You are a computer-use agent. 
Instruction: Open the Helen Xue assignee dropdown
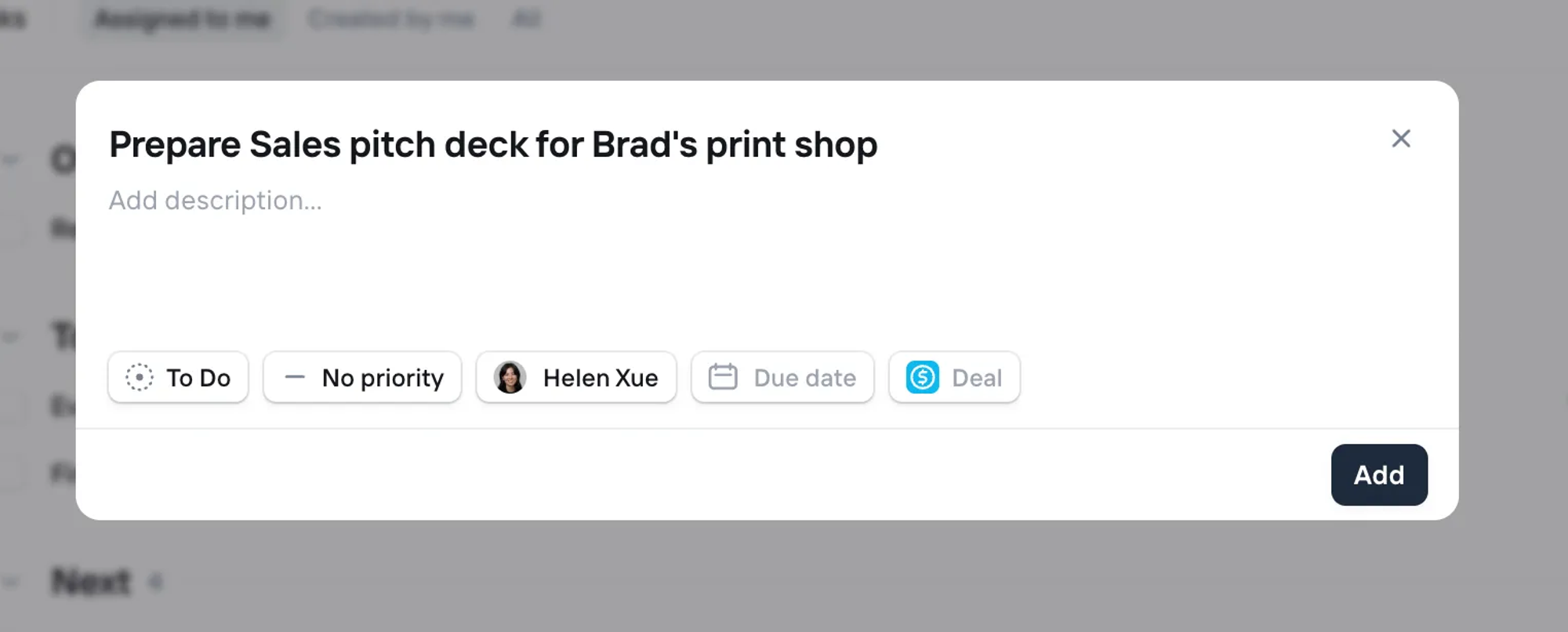(x=576, y=377)
